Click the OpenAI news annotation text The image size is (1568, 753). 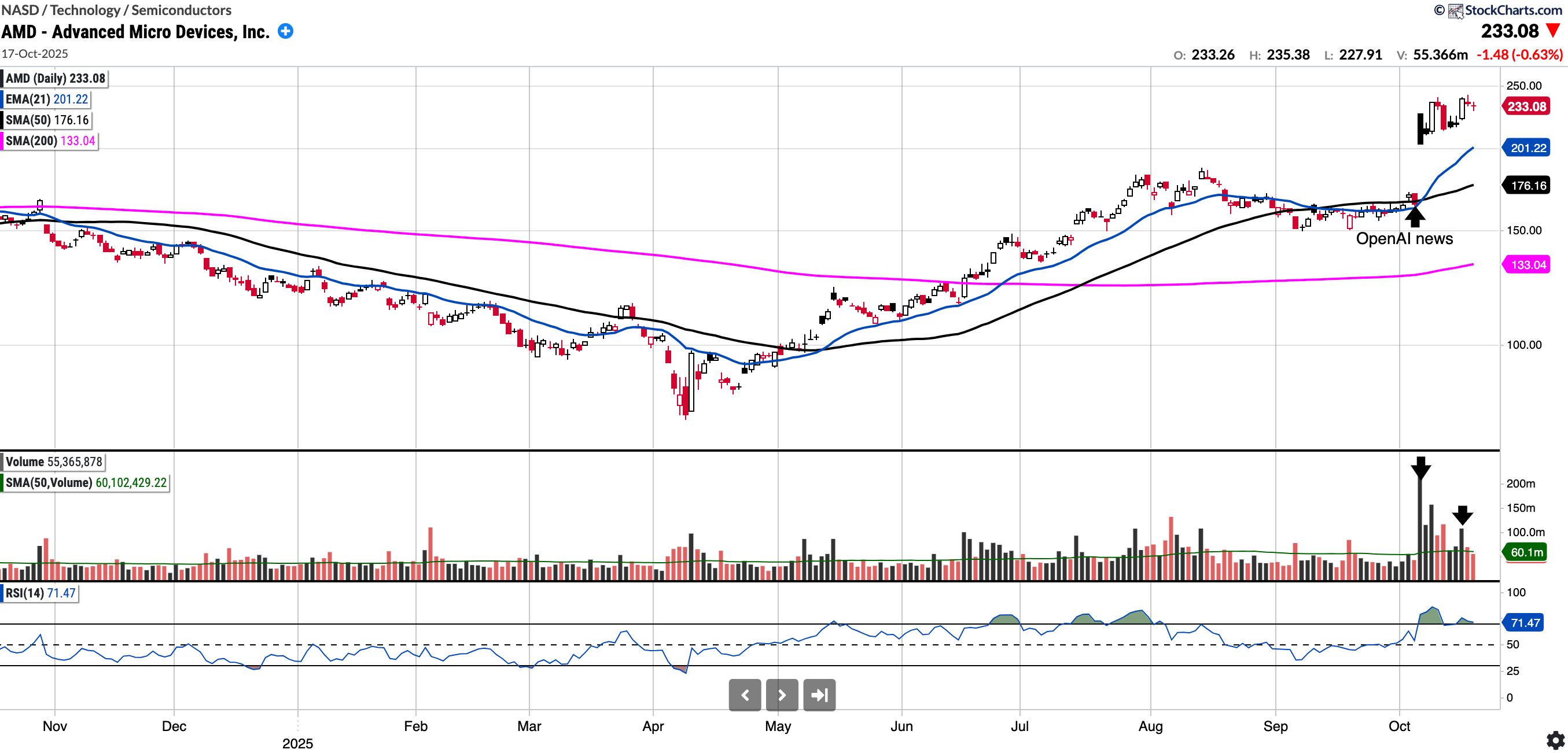tap(1404, 238)
